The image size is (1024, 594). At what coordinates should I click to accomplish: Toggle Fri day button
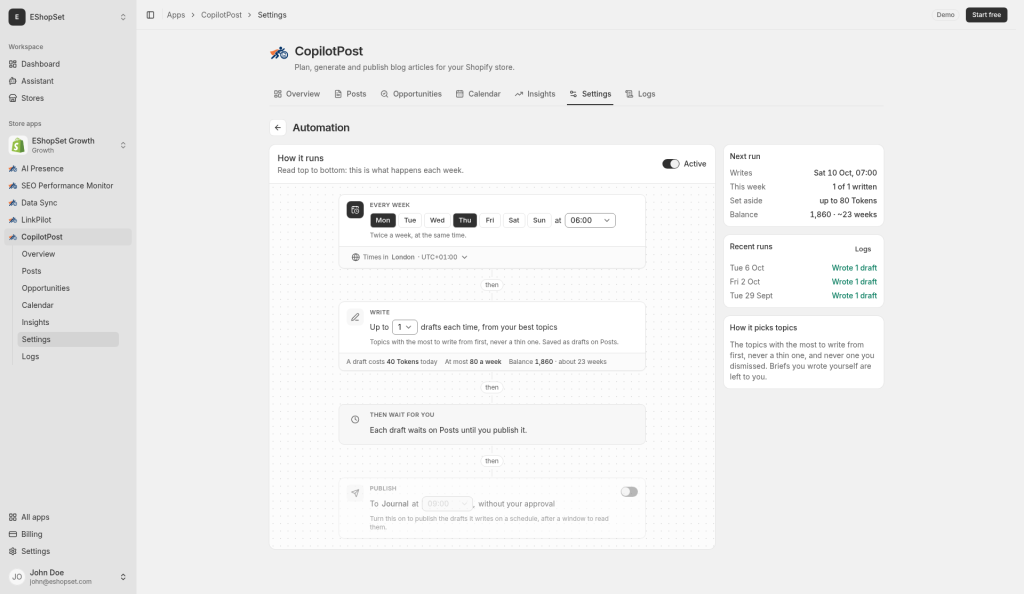[x=490, y=221]
